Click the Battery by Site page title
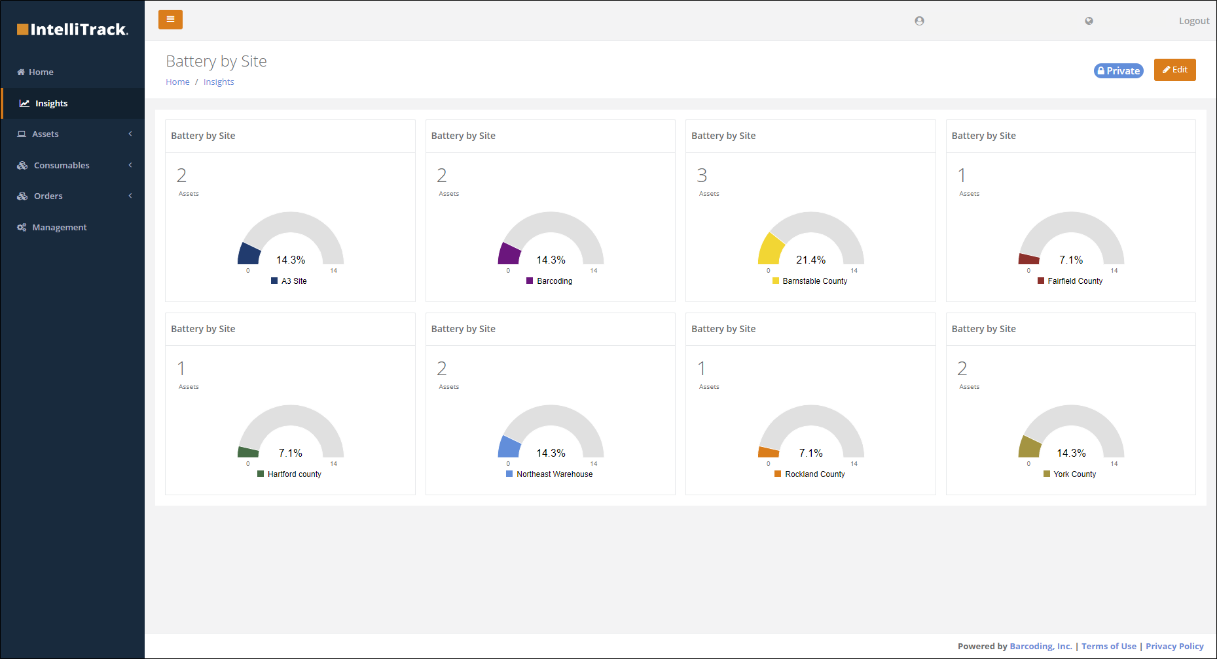This screenshot has height=659, width=1217. point(216,61)
